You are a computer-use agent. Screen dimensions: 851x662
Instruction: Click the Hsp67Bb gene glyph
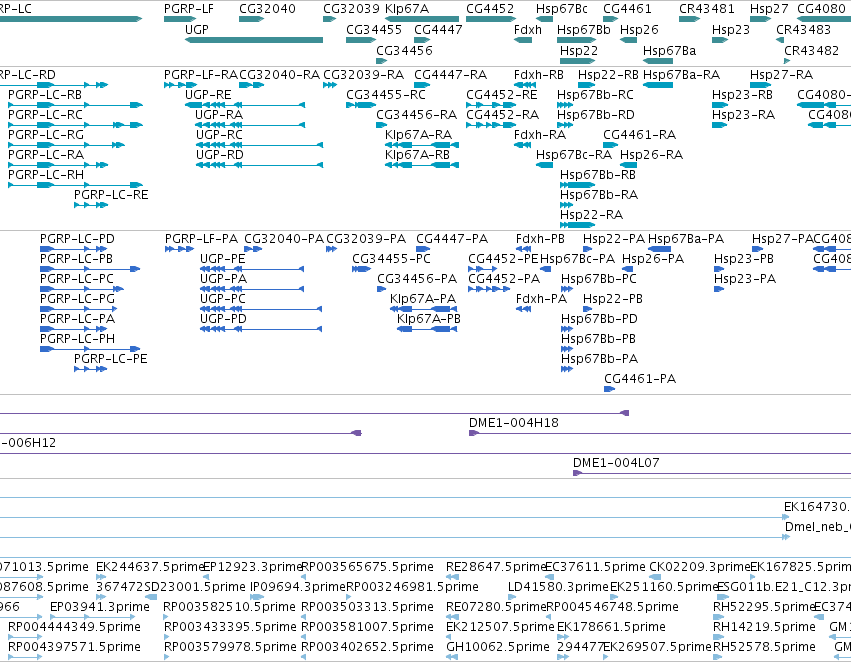point(576,40)
